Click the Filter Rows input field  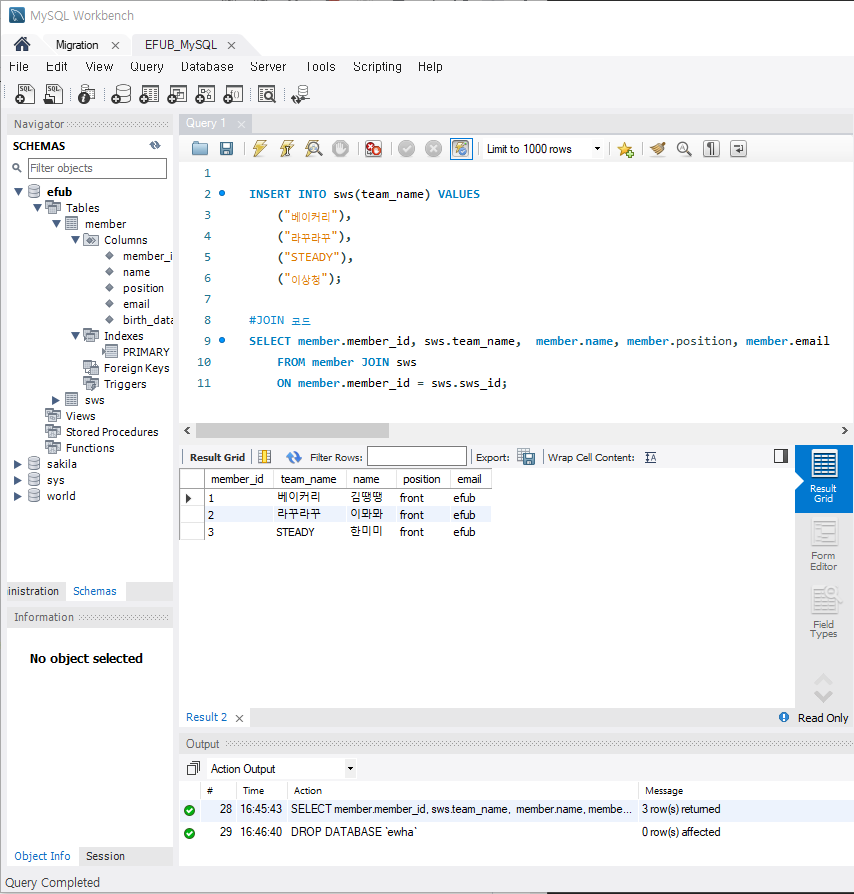coord(417,457)
